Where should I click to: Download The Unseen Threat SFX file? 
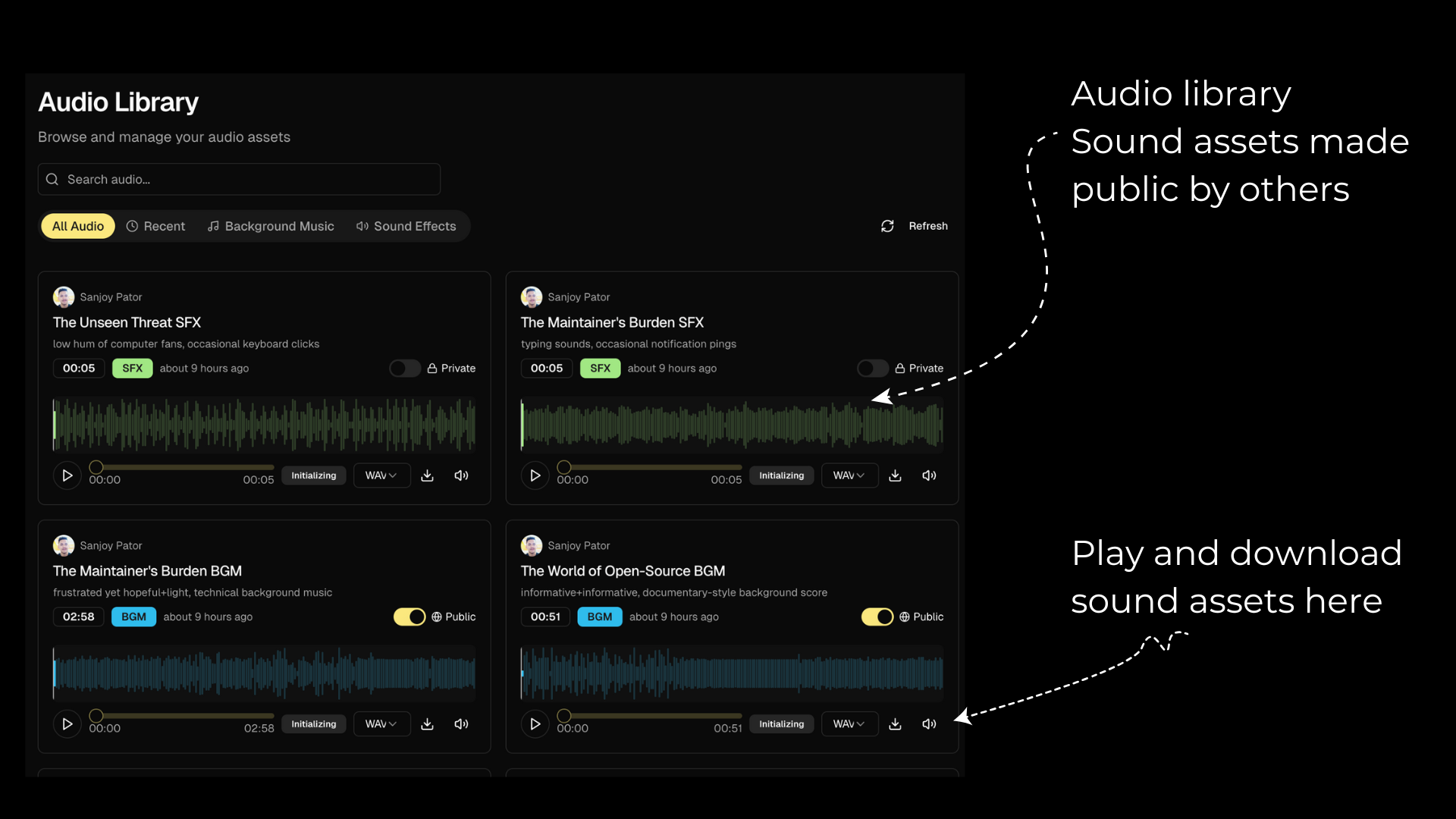[x=427, y=475]
